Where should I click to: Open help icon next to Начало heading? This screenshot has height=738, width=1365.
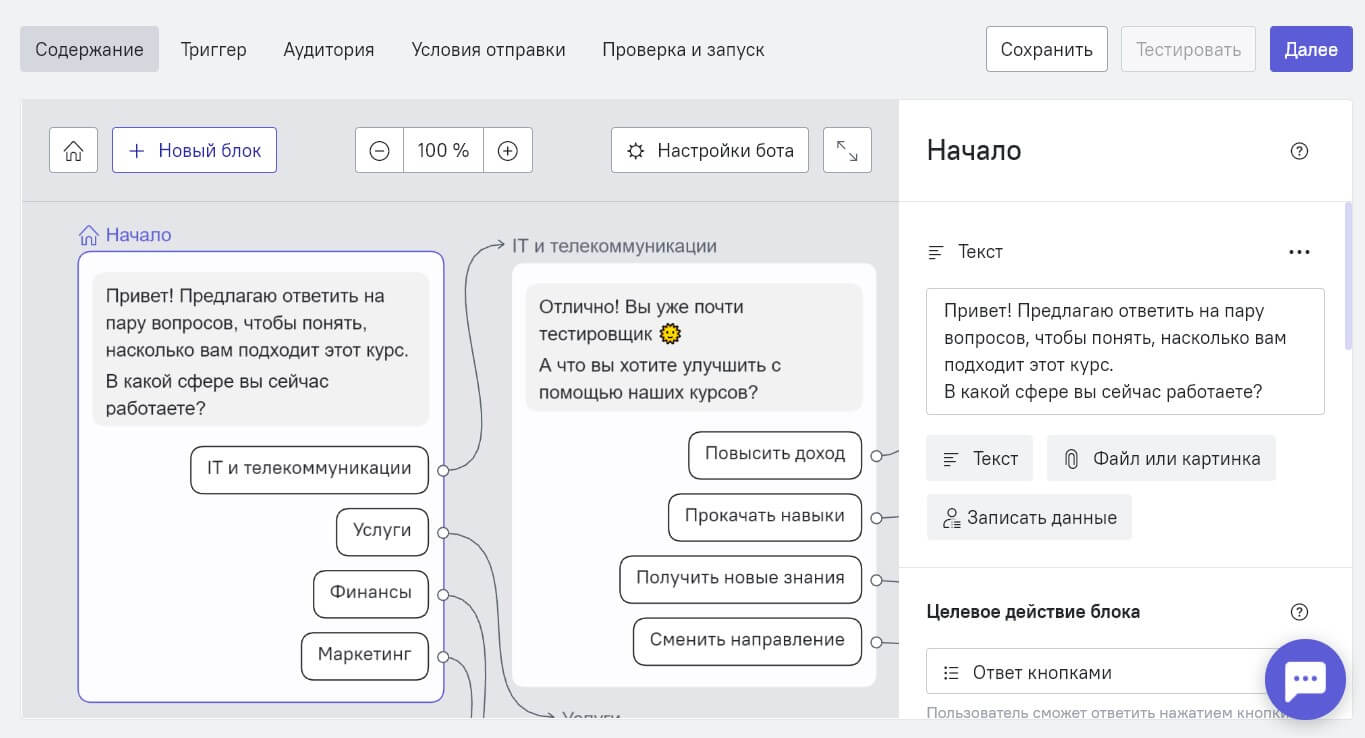point(1299,151)
